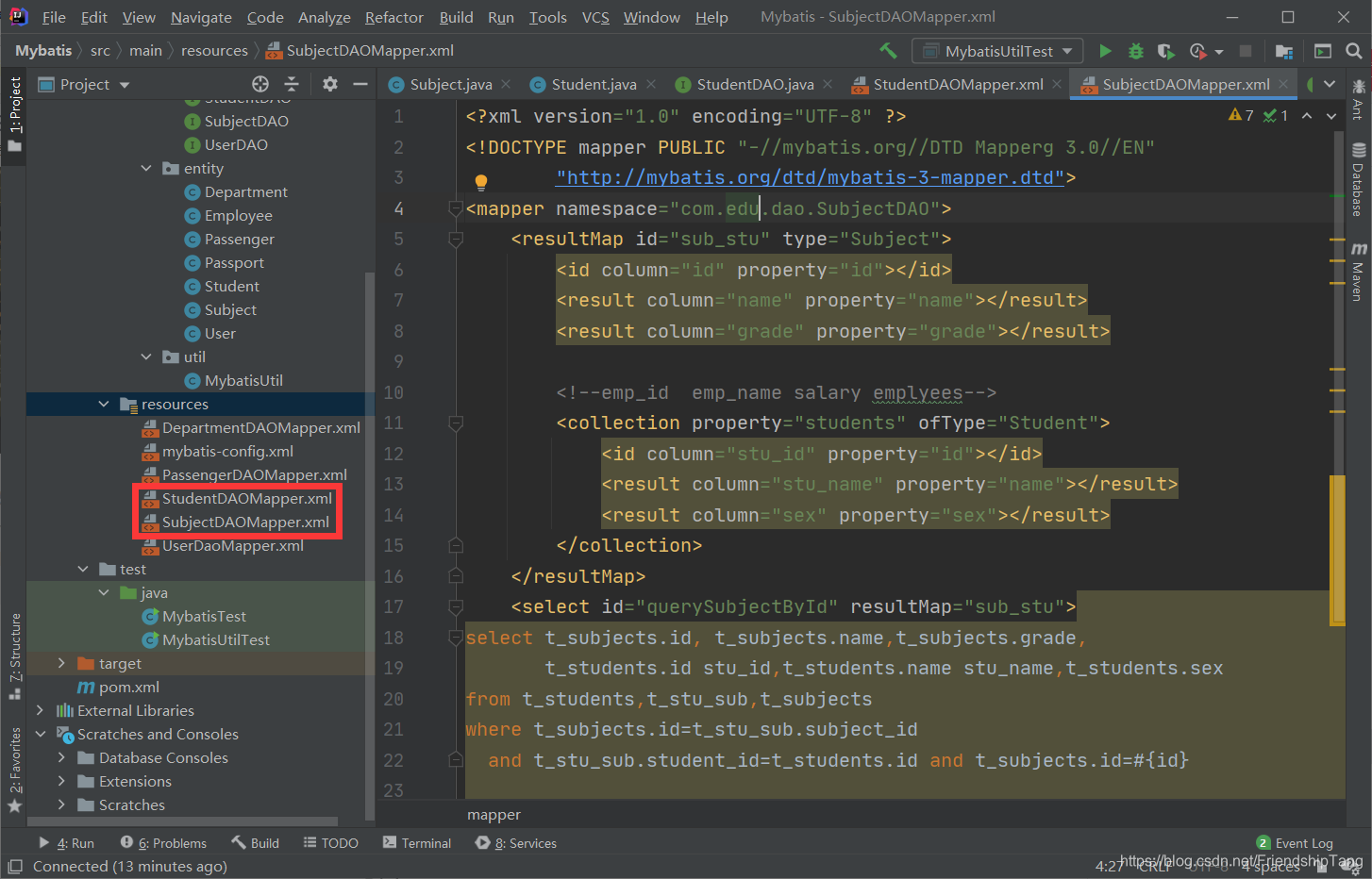Expand Database Consoles node
Viewport: 1372px width, 879px height.
61,757
